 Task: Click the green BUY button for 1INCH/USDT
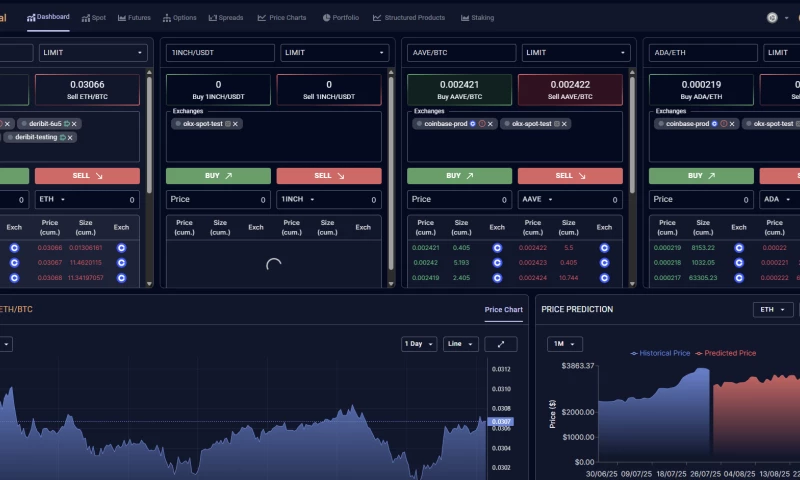point(218,176)
